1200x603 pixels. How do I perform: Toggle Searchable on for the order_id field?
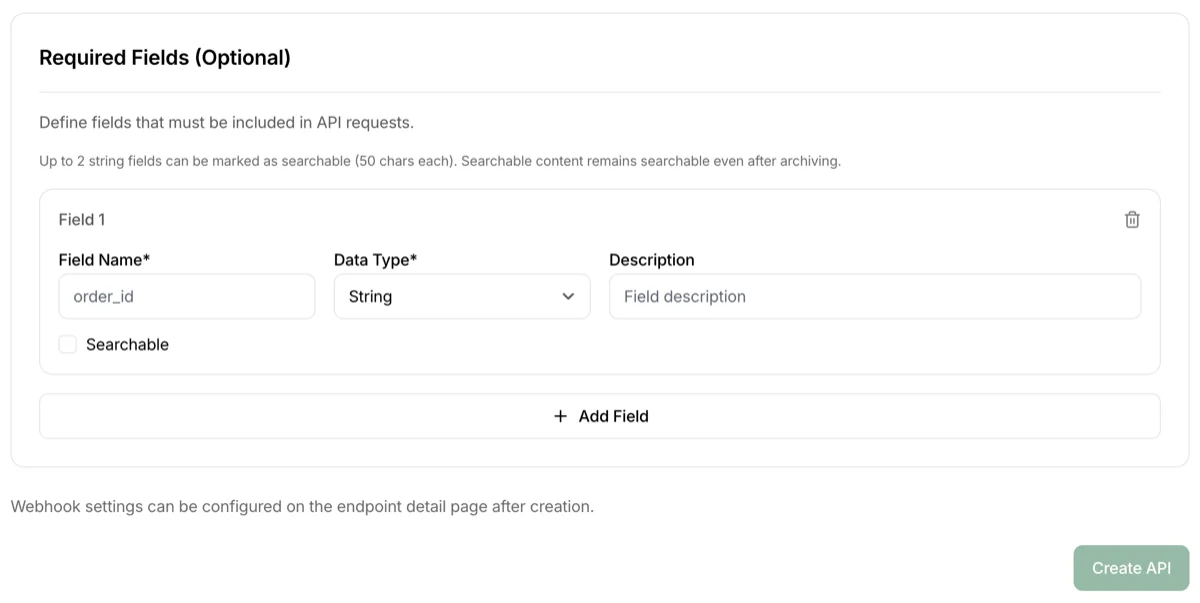pos(67,343)
